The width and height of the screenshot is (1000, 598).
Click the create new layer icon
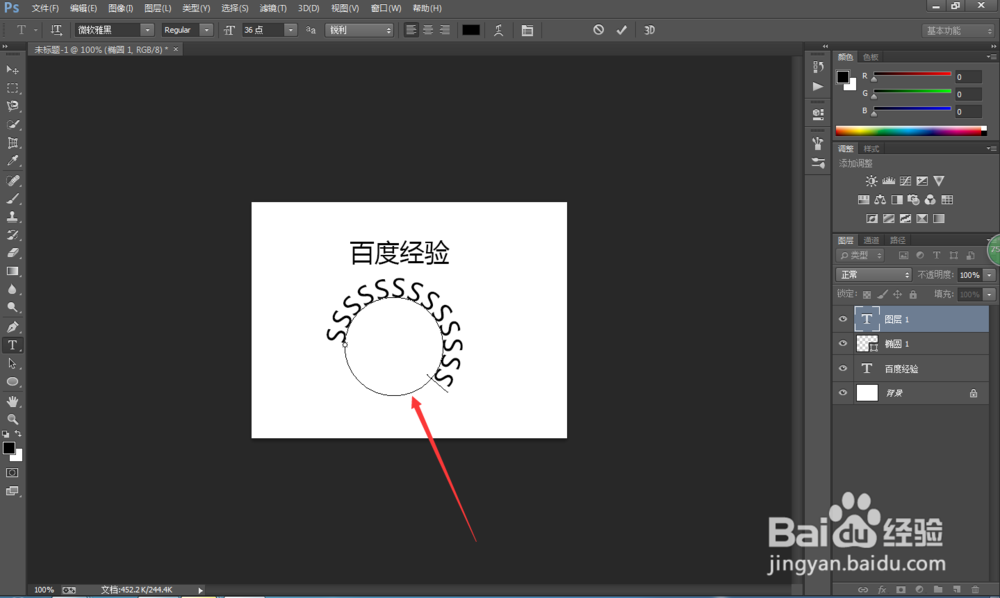(957, 590)
